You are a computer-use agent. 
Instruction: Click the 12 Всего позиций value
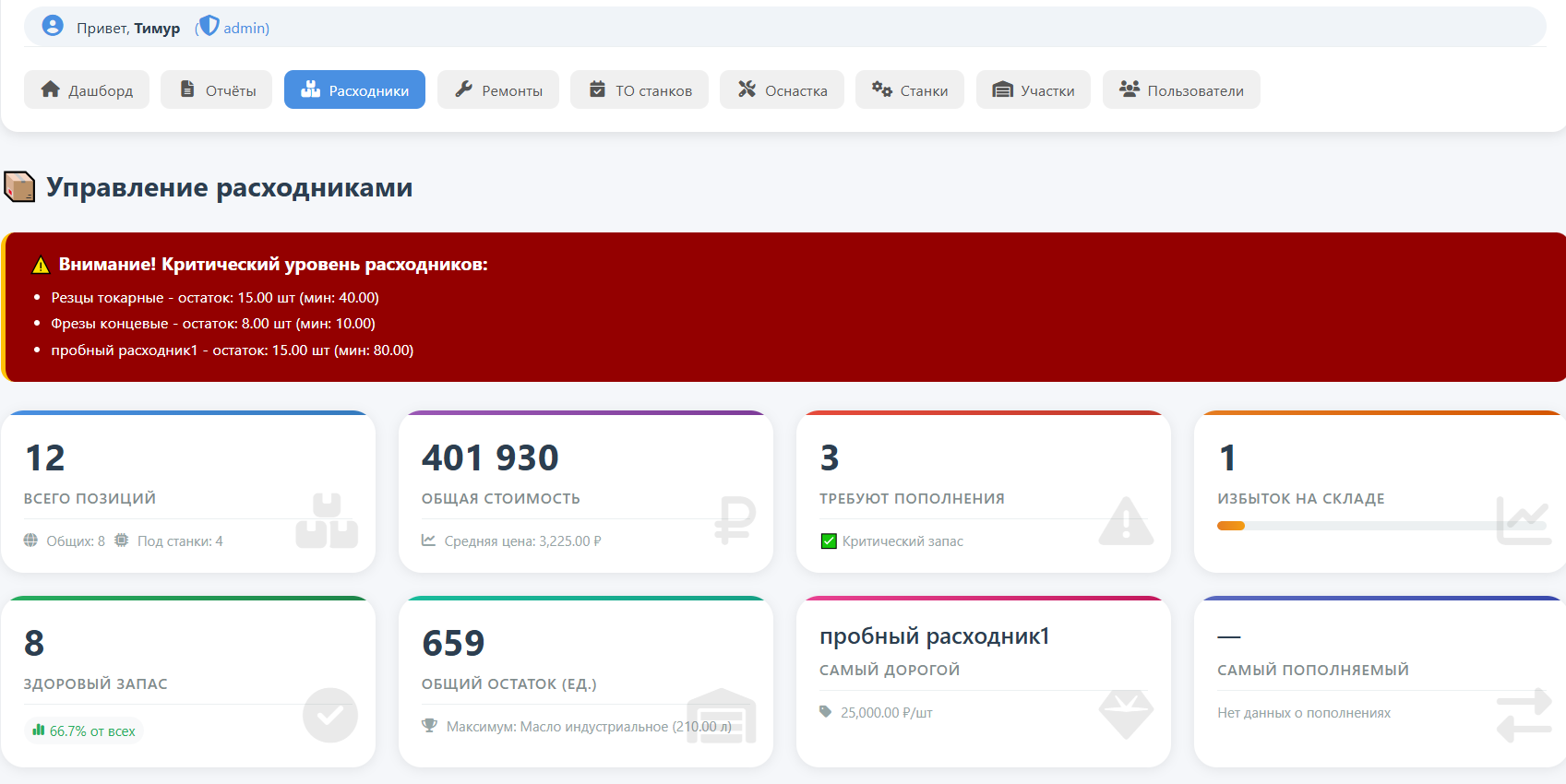click(44, 458)
